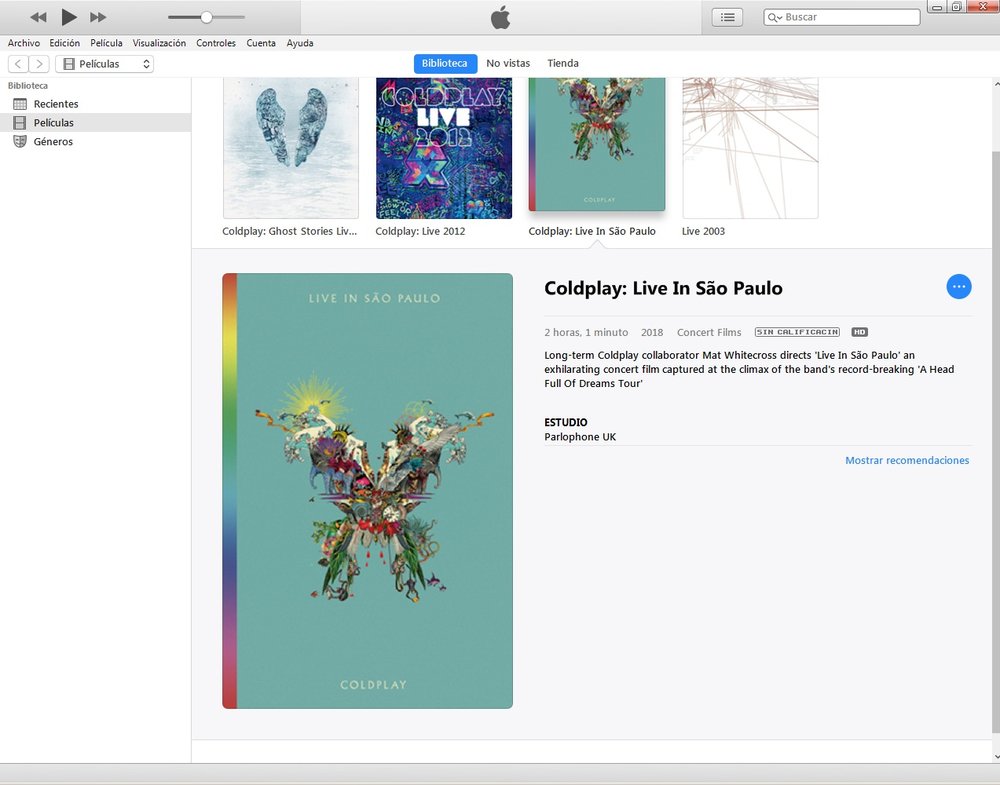Open search options magnifier dropdown

click(x=775, y=17)
